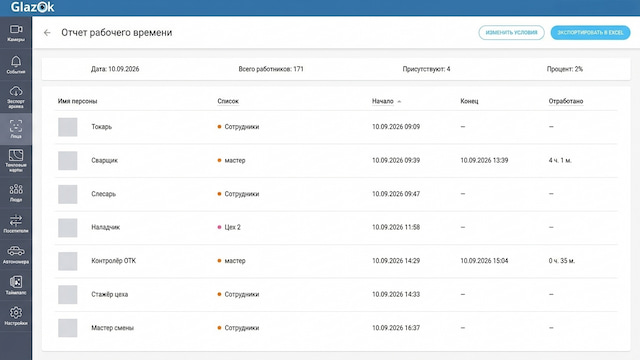Image resolution: width=640 pixels, height=360 pixels.
Task: Click the back arrow next to report title
Action: tap(47, 33)
